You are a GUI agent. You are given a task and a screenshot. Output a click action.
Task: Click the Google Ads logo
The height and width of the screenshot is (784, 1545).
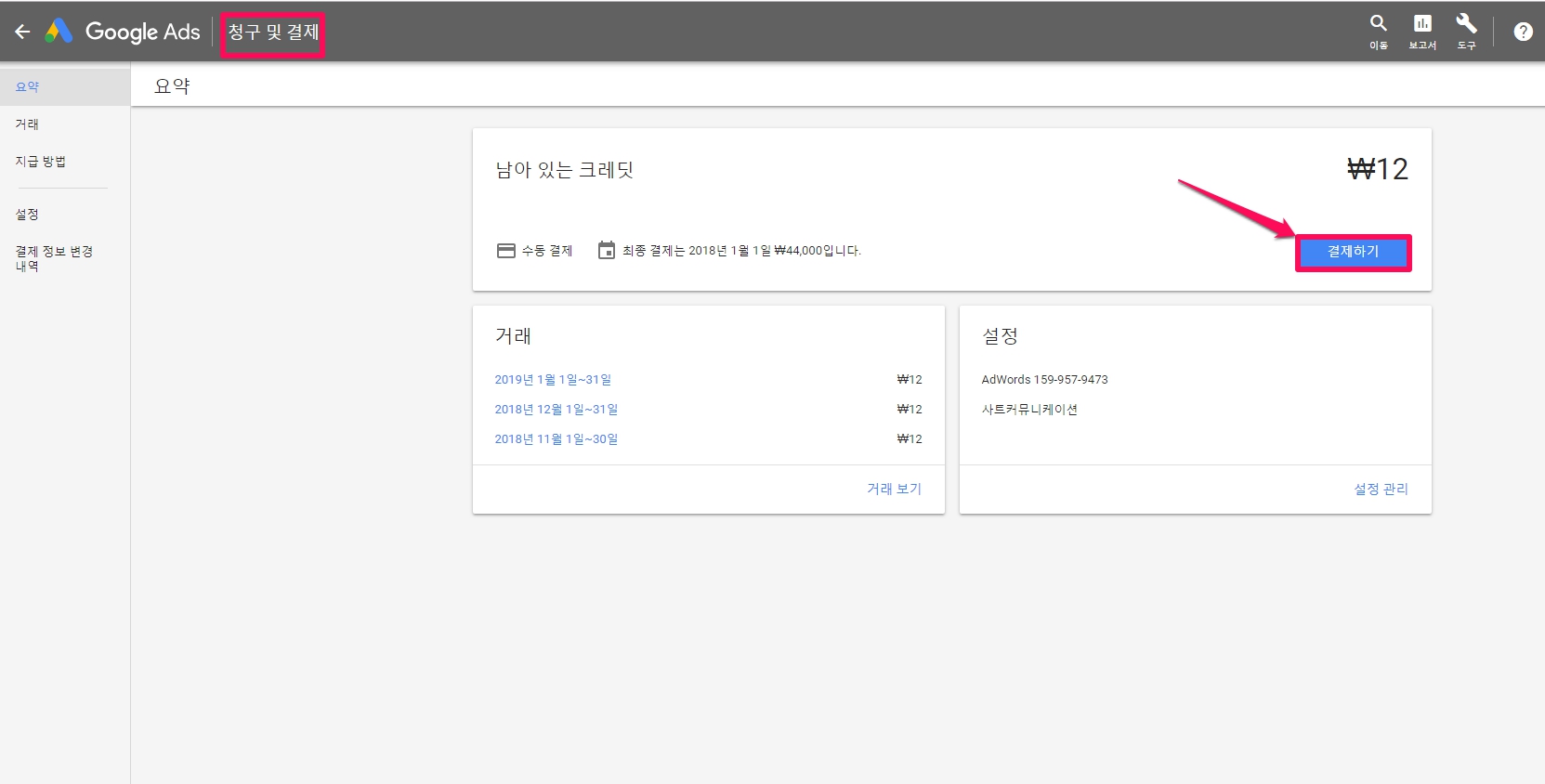(59, 32)
